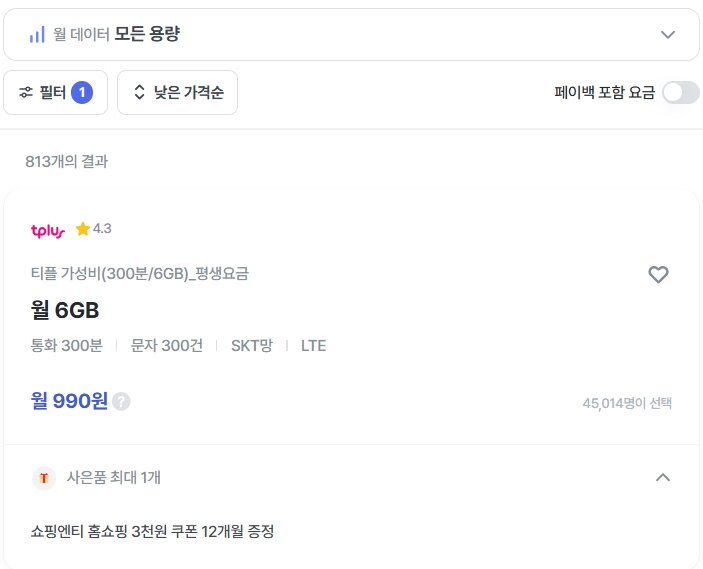Open the 월 데이터 모든 용량 dropdown
Image resolution: width=703 pixels, height=569 pixels.
click(351, 35)
